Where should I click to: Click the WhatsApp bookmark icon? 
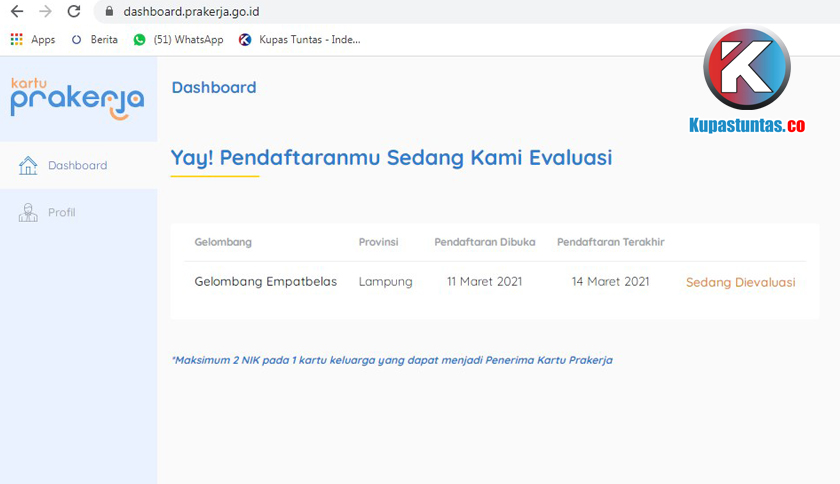(139, 40)
